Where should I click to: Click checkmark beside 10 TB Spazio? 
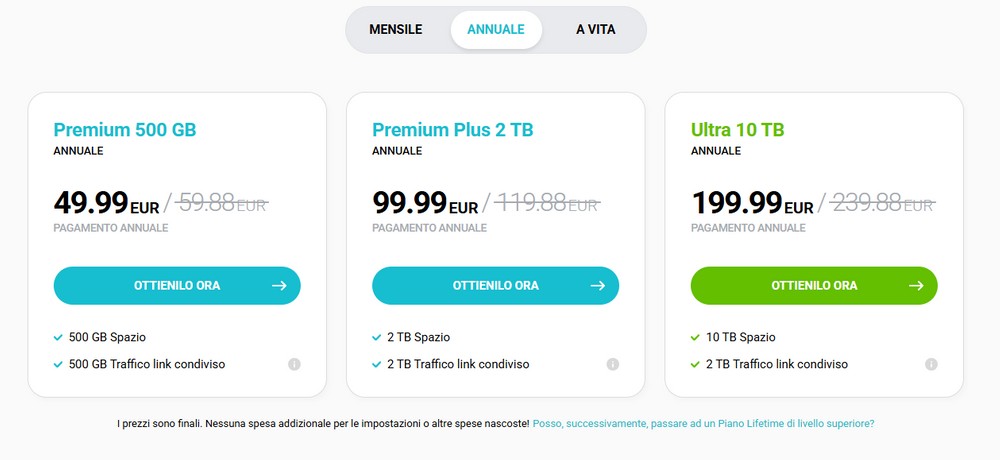pyautogui.click(x=696, y=337)
